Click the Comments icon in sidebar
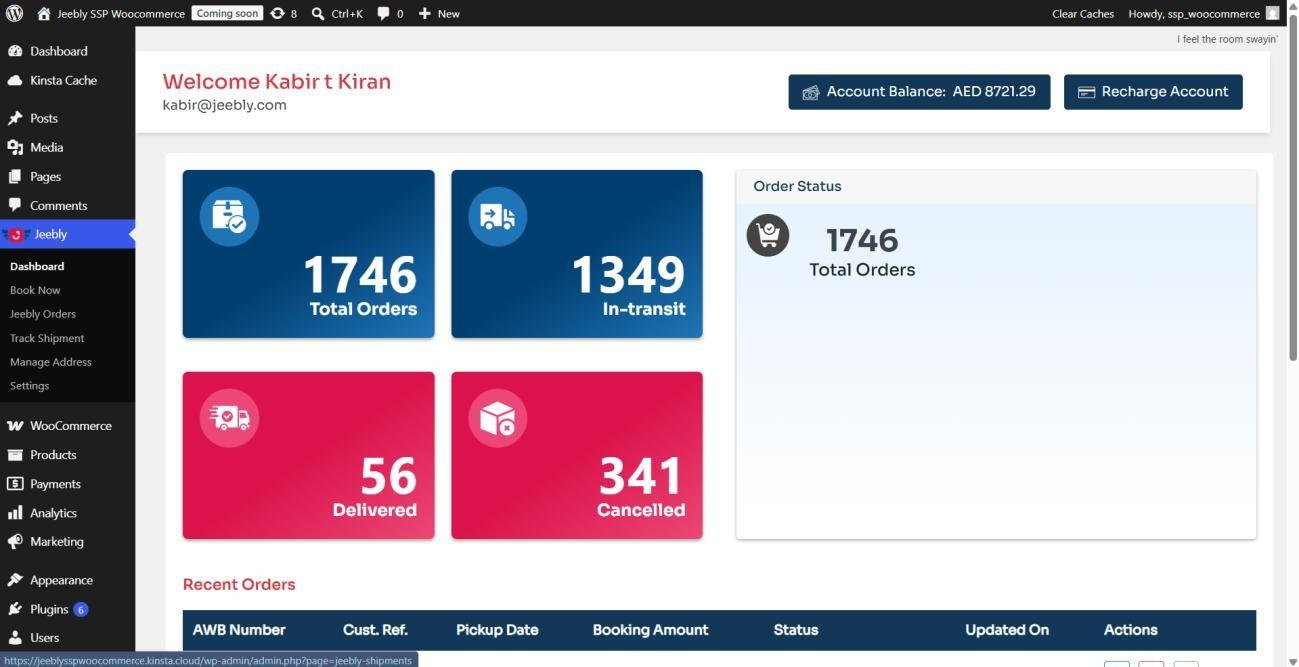Image resolution: width=1299 pixels, height=667 pixels. pos(15,205)
